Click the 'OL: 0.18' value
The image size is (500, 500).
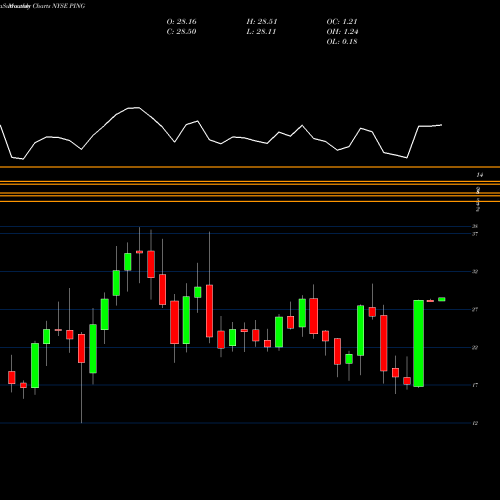[342, 42]
